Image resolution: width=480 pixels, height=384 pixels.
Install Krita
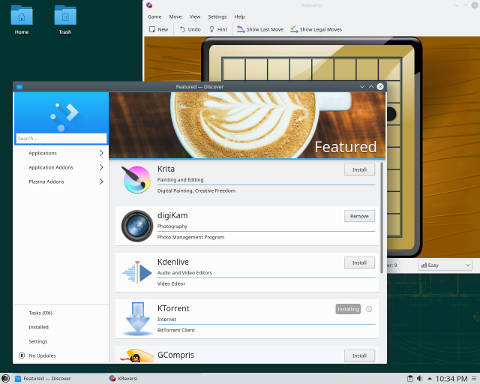coord(359,170)
